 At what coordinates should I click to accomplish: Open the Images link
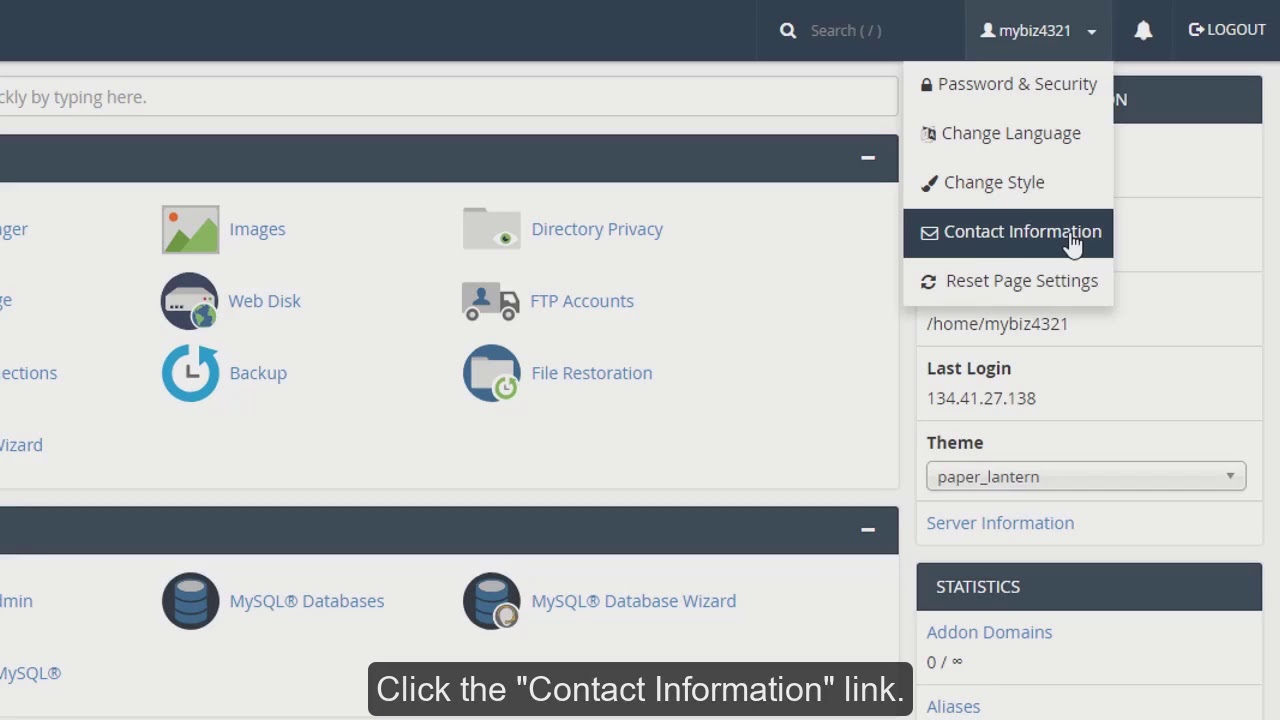point(257,229)
